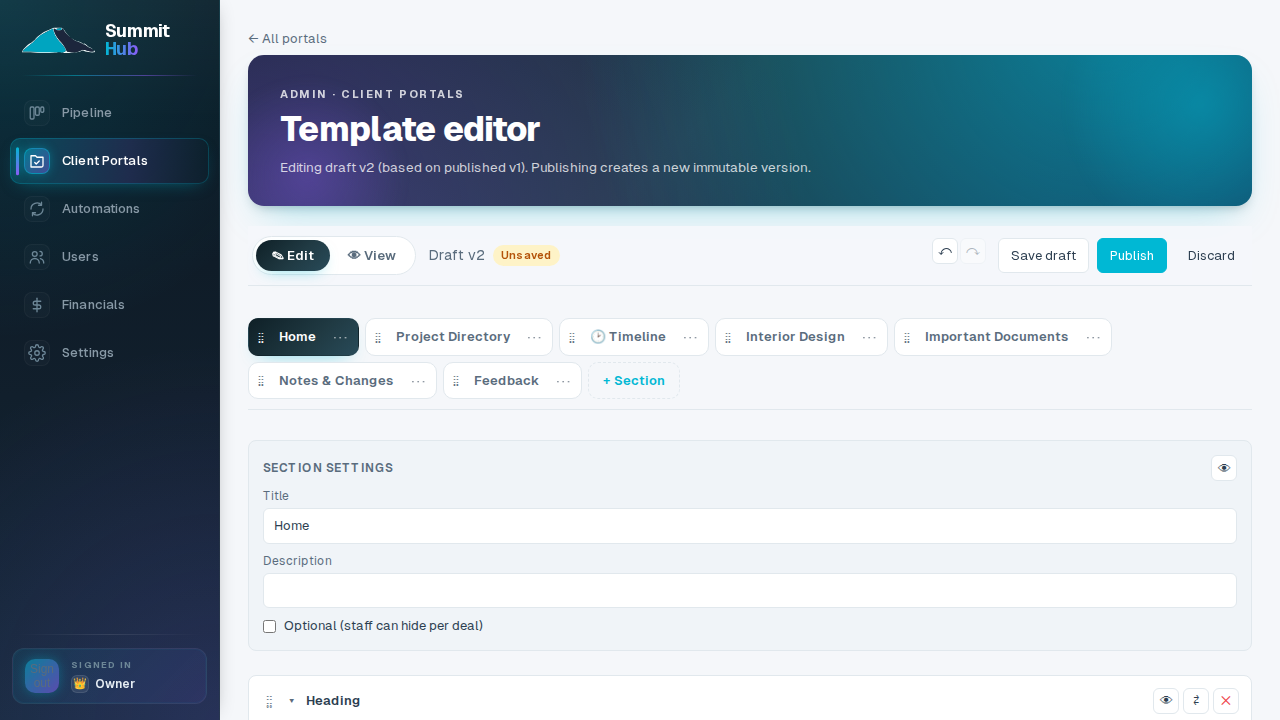The width and height of the screenshot is (1280, 720).
Task: Collapse the Heading block
Action: pos(292,701)
